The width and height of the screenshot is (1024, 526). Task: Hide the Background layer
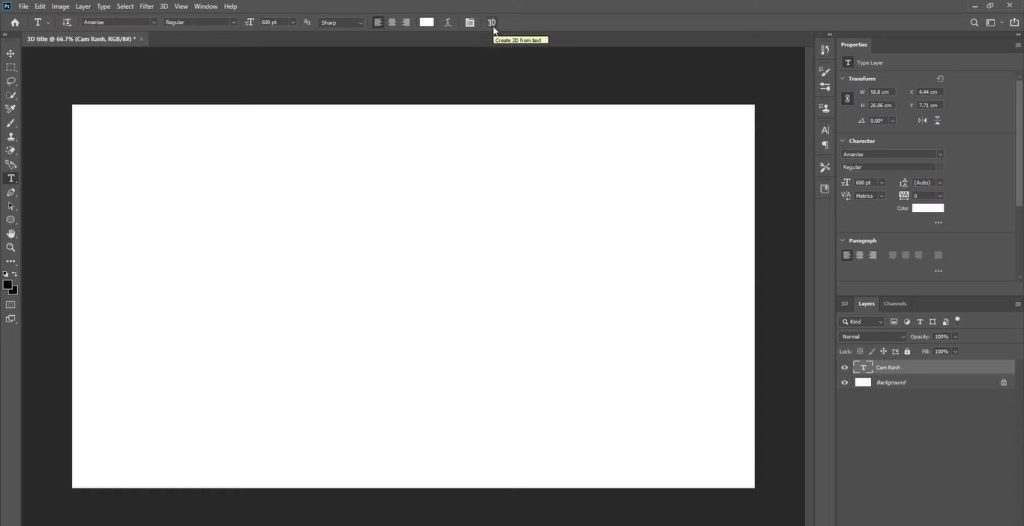(844, 382)
